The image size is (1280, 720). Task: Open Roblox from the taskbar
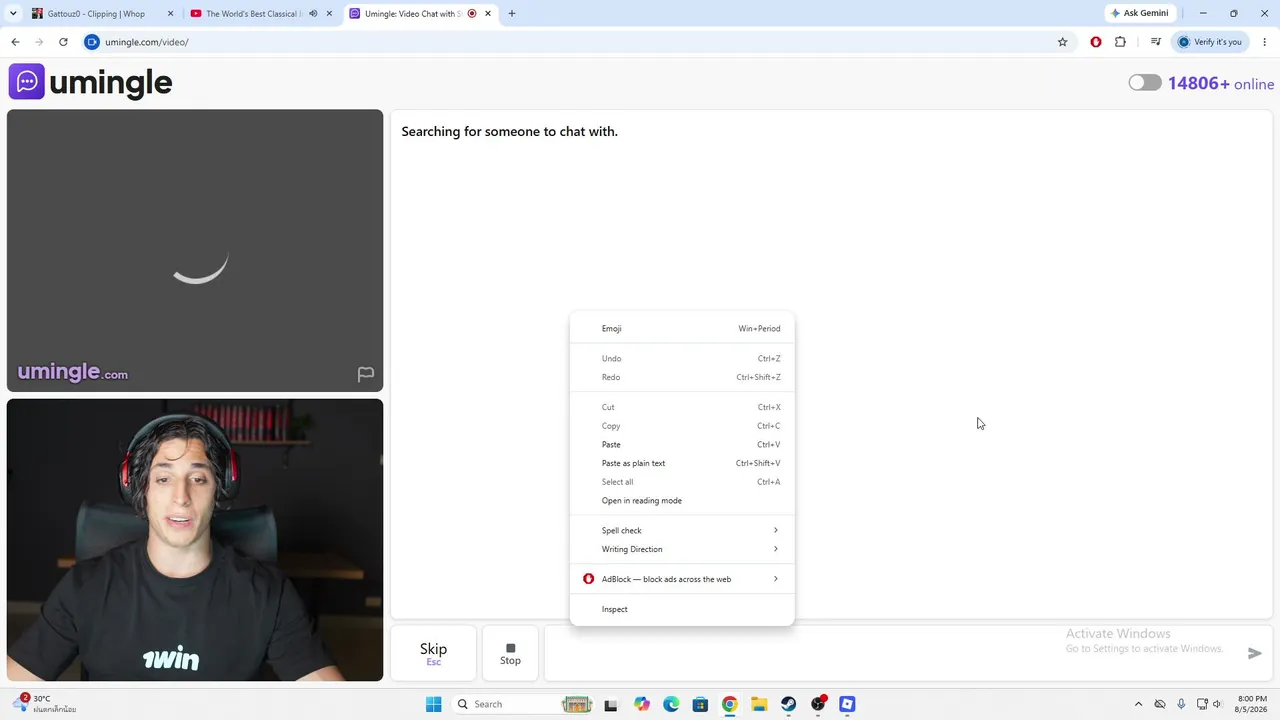coord(847,704)
